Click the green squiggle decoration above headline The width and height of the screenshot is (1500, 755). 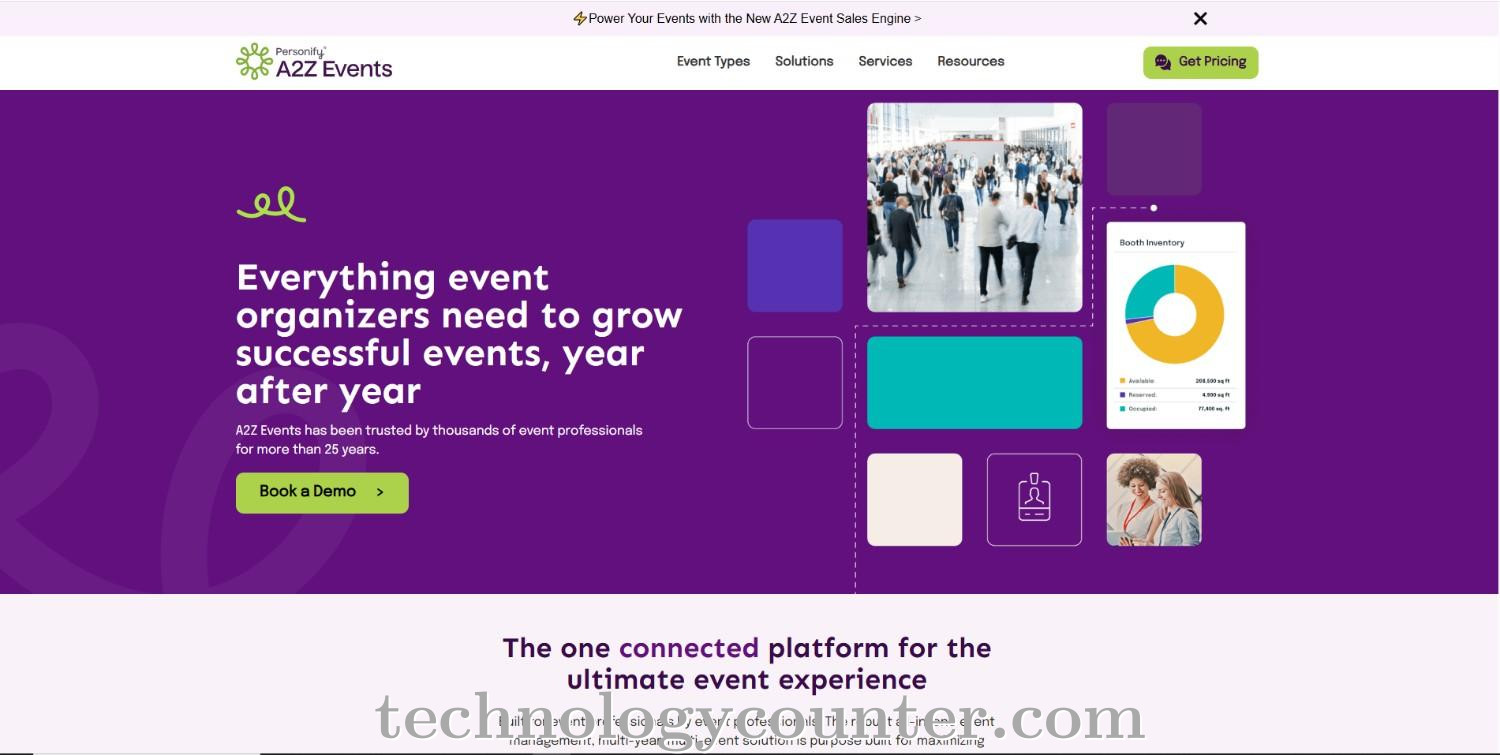[x=271, y=204]
